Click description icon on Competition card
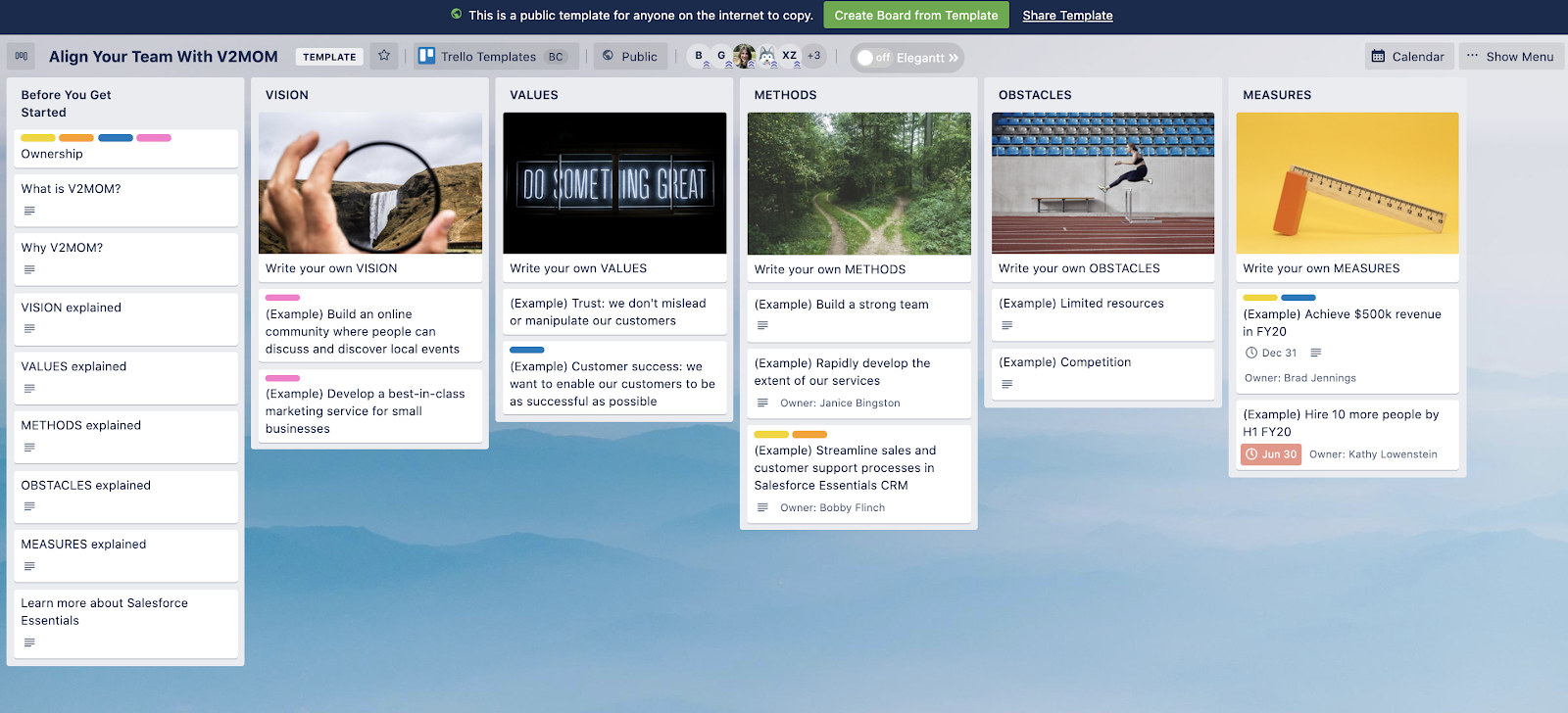 click(x=1006, y=384)
